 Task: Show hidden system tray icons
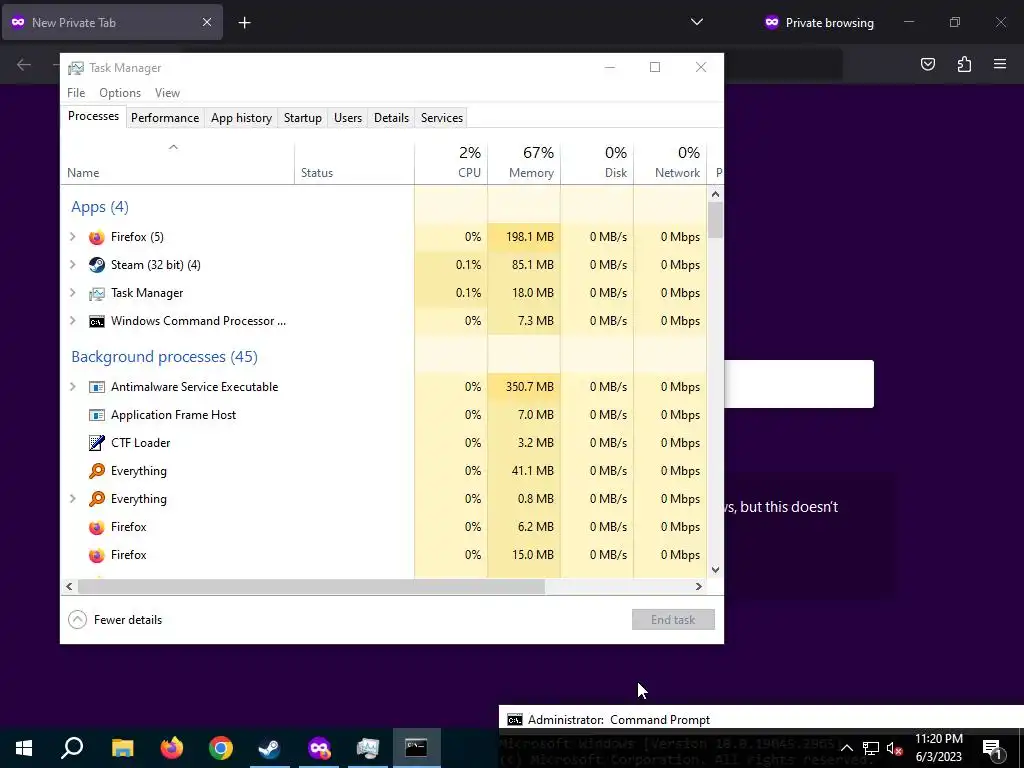click(x=846, y=748)
